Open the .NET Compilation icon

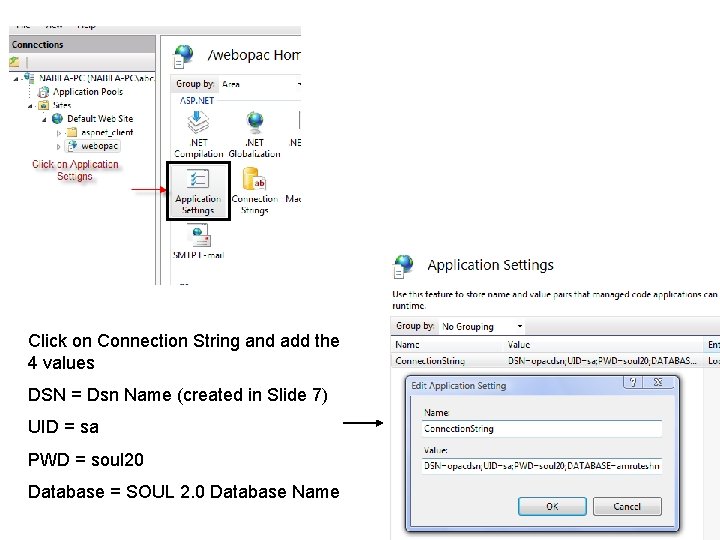point(198,134)
